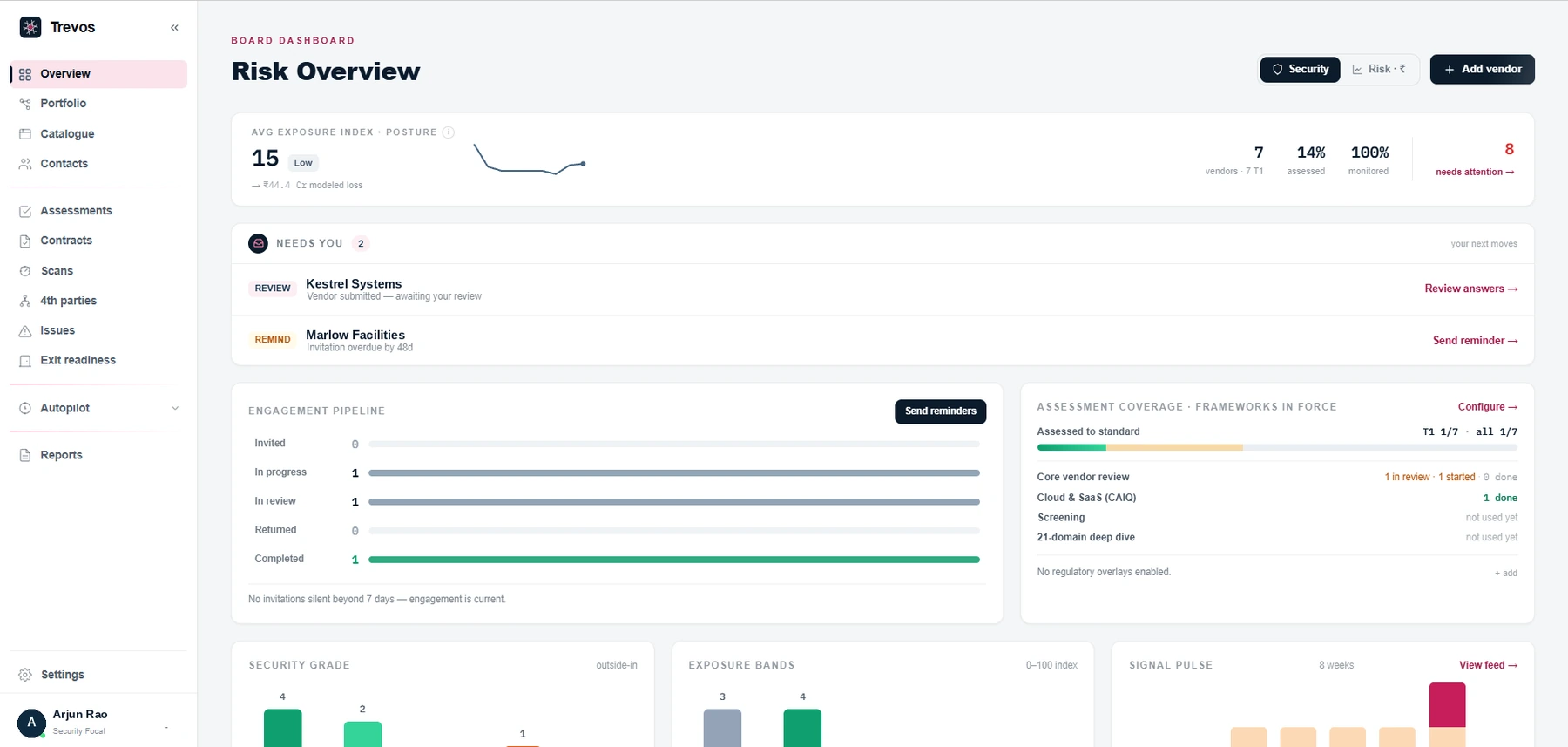Collapse the sidebar with the double-chevron icon

(x=174, y=27)
